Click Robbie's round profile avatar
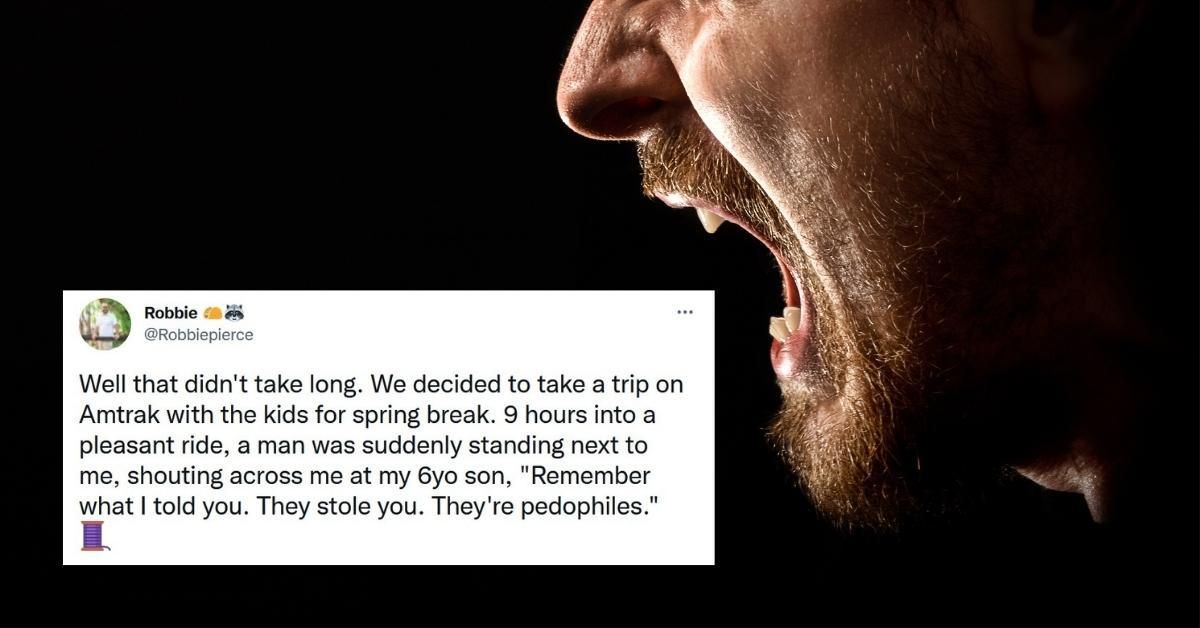1200x628 pixels. point(104,324)
